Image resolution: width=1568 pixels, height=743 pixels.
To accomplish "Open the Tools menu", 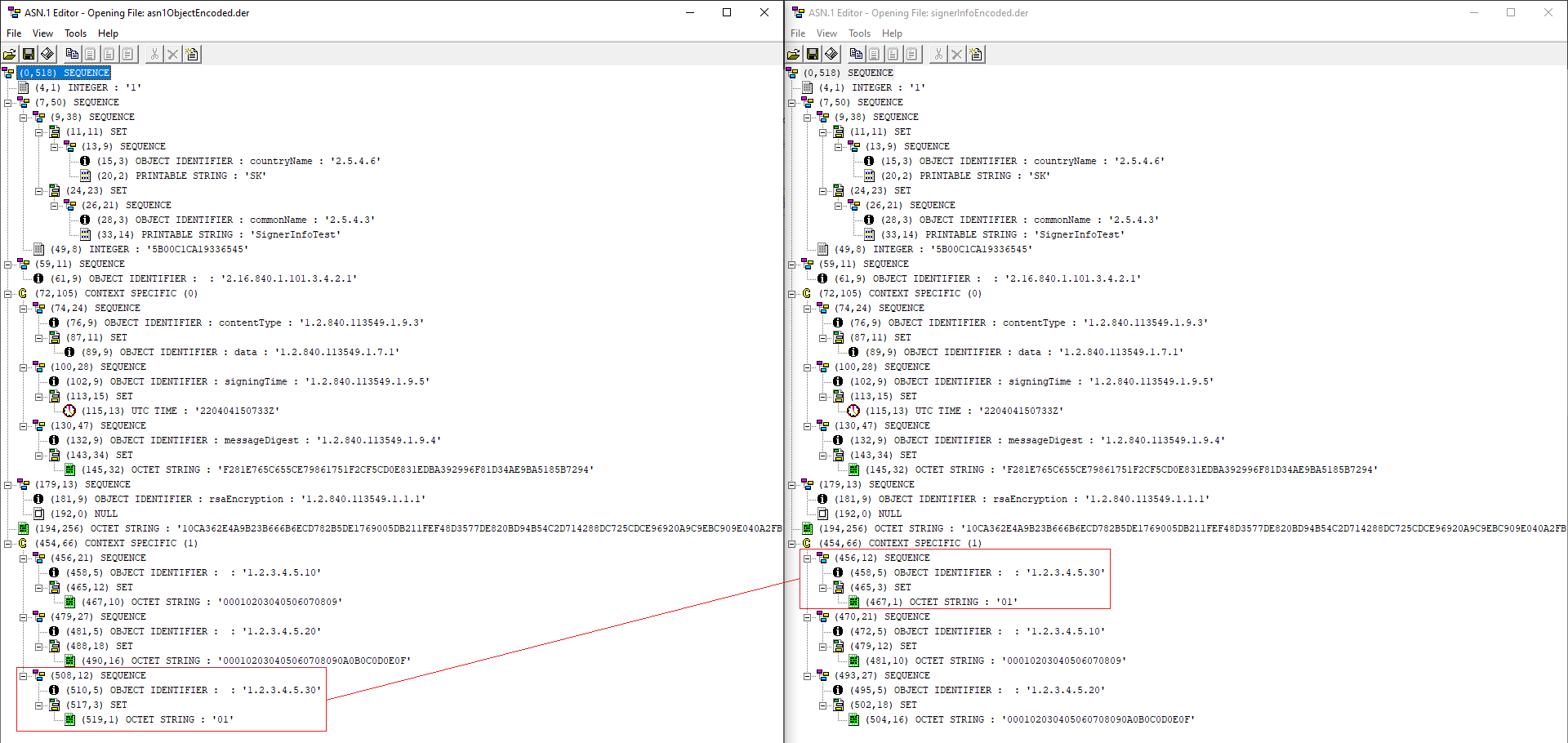I will tap(75, 33).
